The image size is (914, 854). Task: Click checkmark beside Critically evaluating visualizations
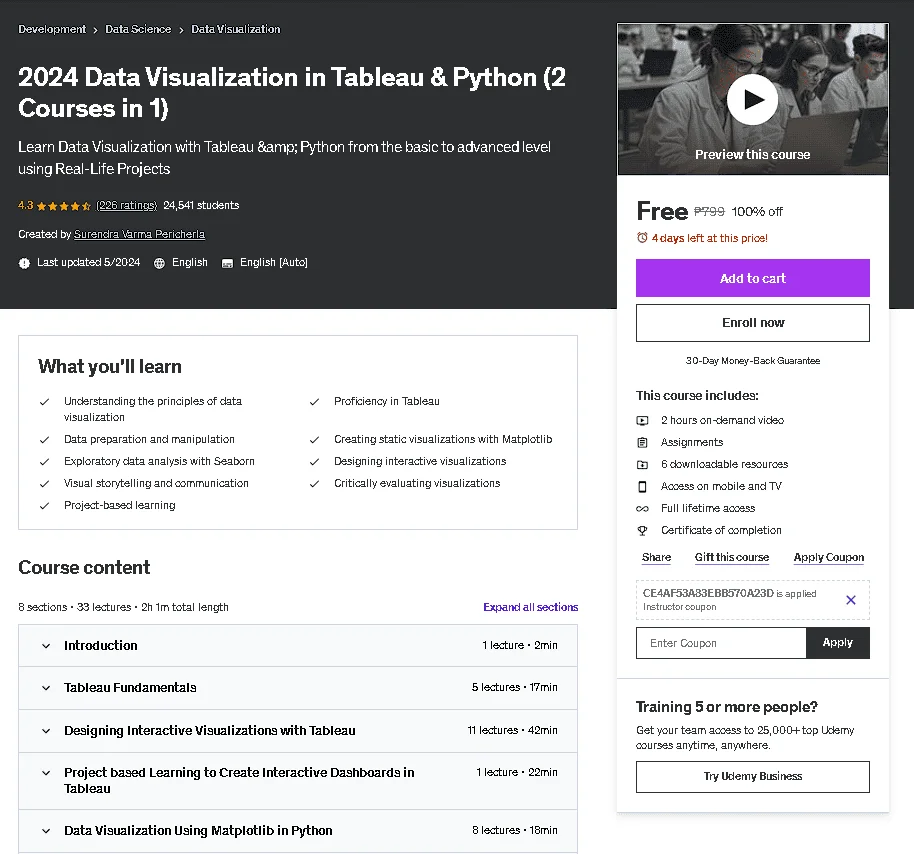tap(314, 484)
